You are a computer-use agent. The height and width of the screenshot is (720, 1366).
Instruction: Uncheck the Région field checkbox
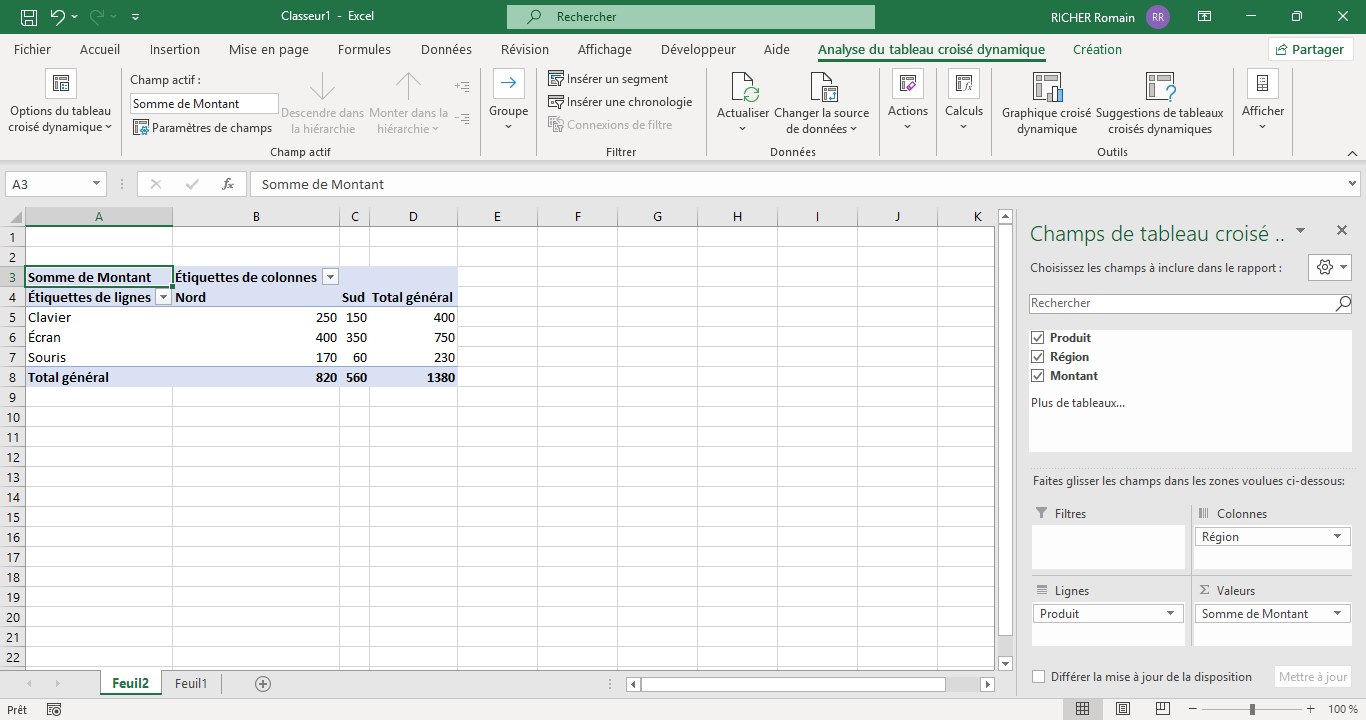coord(1037,357)
